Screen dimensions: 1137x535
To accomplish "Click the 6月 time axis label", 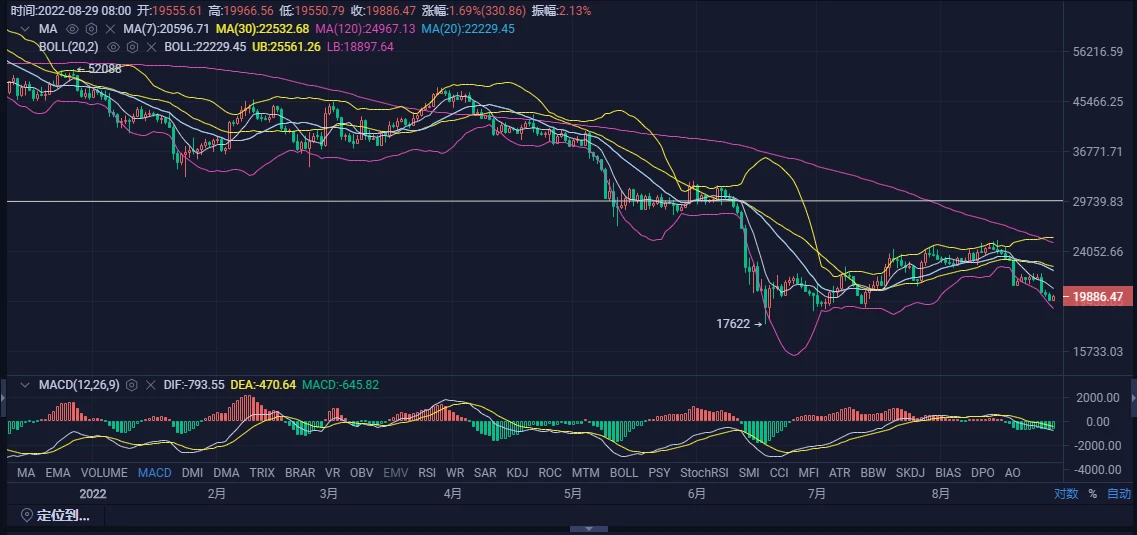I will coord(696,494).
